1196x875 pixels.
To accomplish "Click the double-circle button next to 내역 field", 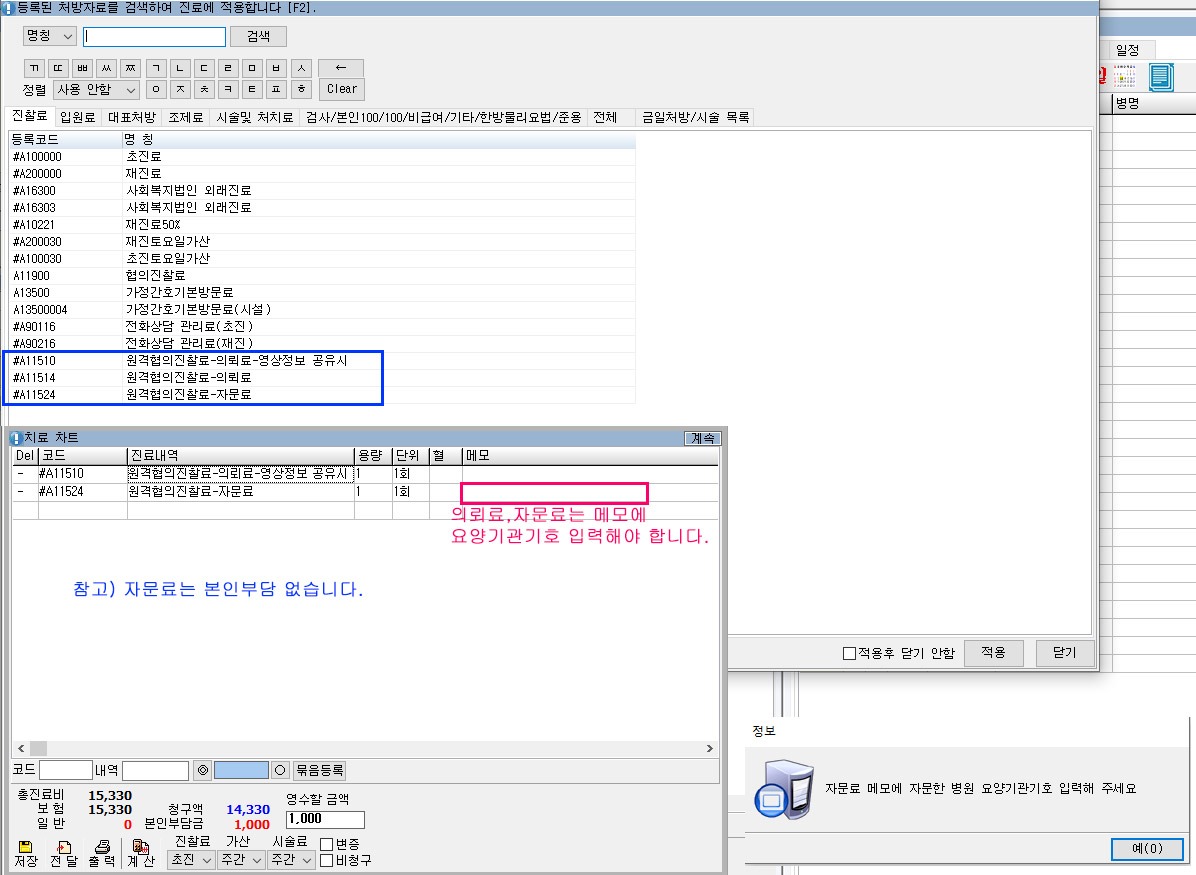I will click(202, 770).
